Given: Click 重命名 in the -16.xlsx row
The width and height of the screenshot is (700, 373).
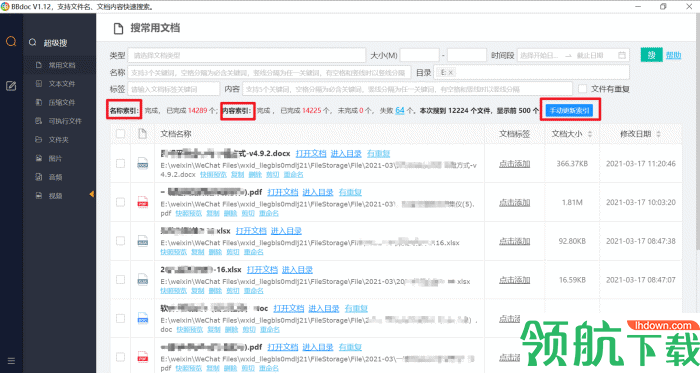Looking at the screenshot, I should [x=253, y=291].
